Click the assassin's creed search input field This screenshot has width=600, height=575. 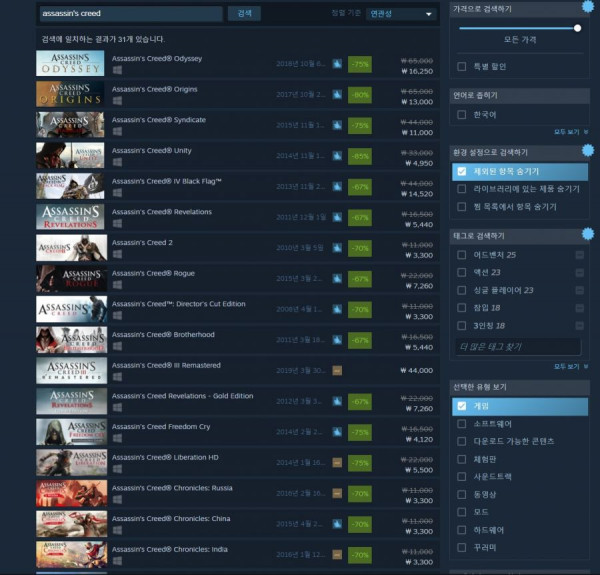[131, 13]
